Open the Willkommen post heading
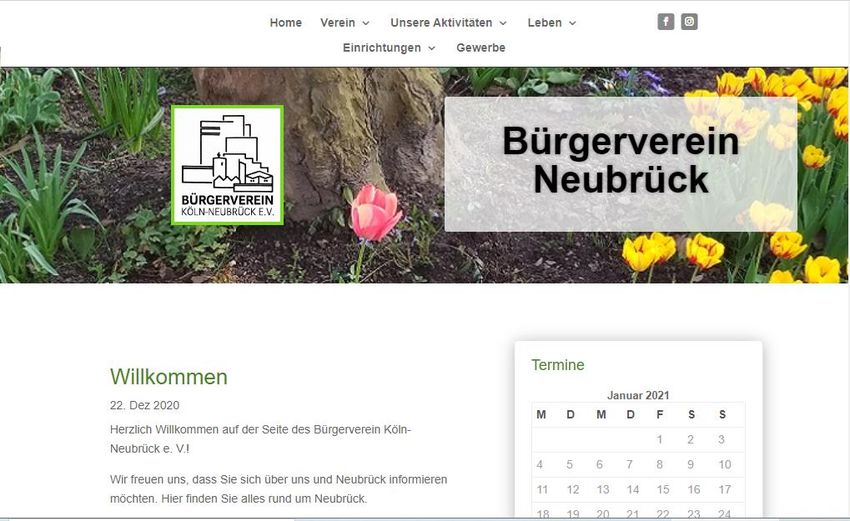850x521 pixels. pos(169,377)
